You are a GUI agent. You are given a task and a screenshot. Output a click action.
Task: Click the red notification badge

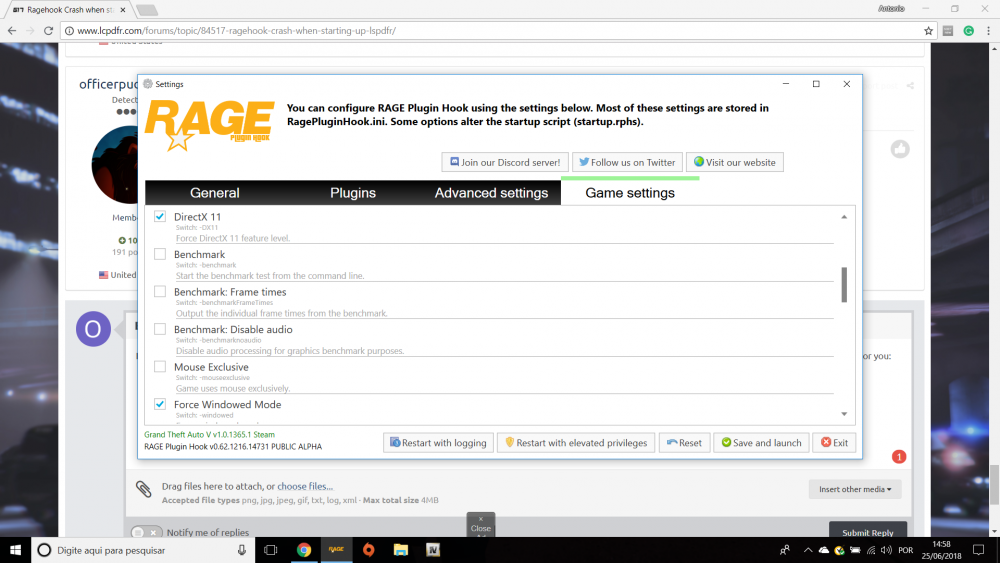(899, 457)
